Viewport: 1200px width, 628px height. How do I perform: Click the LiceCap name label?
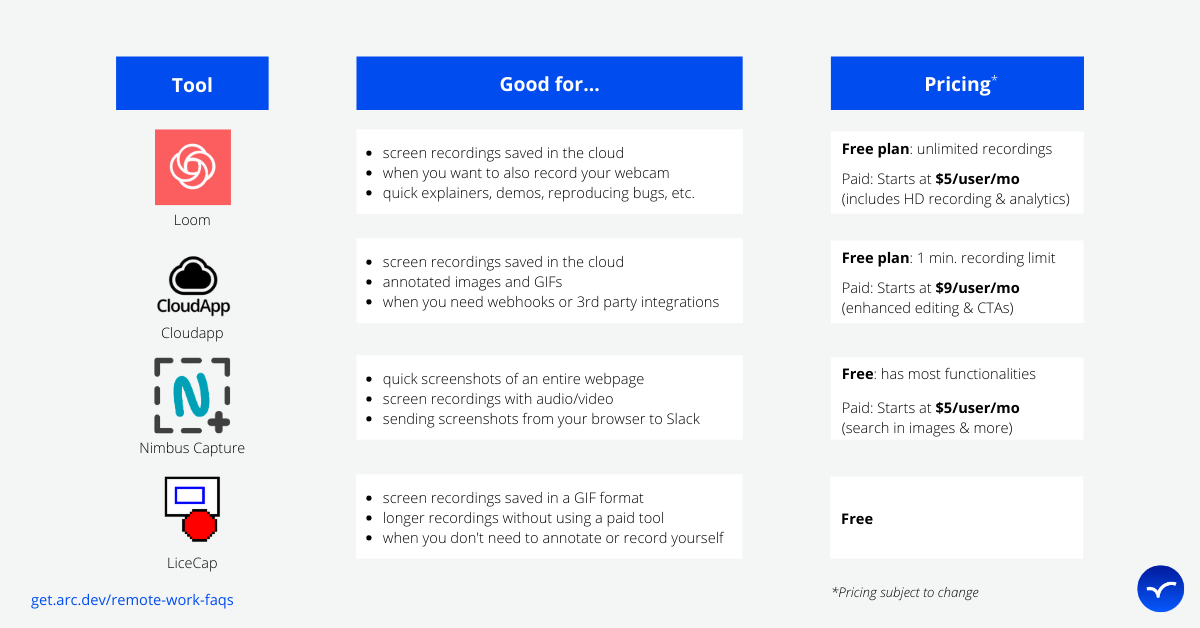[192, 563]
